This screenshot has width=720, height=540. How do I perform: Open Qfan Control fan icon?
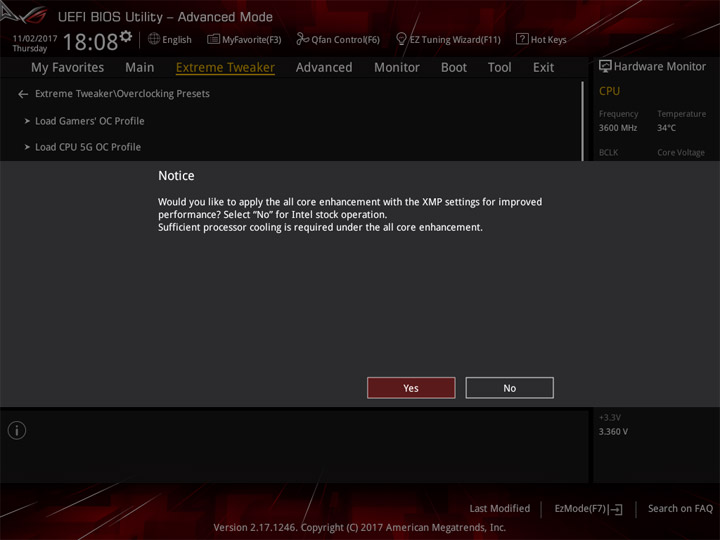pyautogui.click(x=302, y=39)
